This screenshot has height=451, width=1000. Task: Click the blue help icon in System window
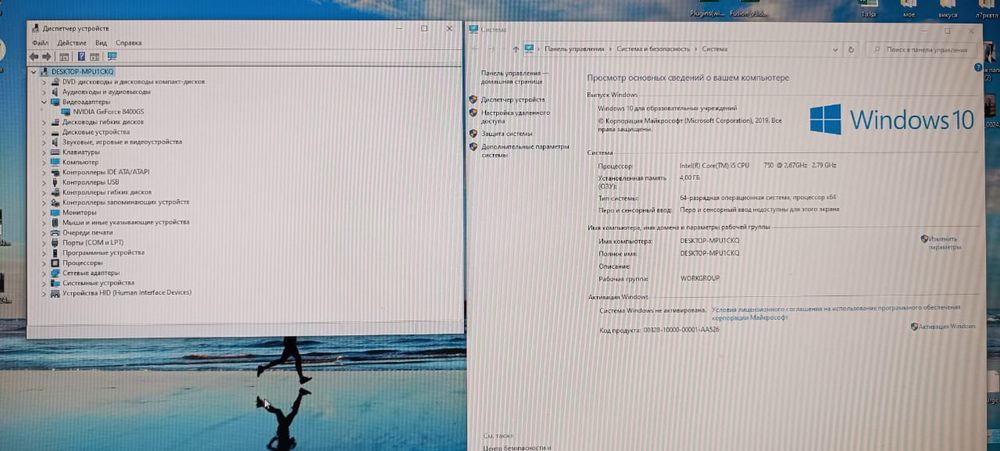978,68
